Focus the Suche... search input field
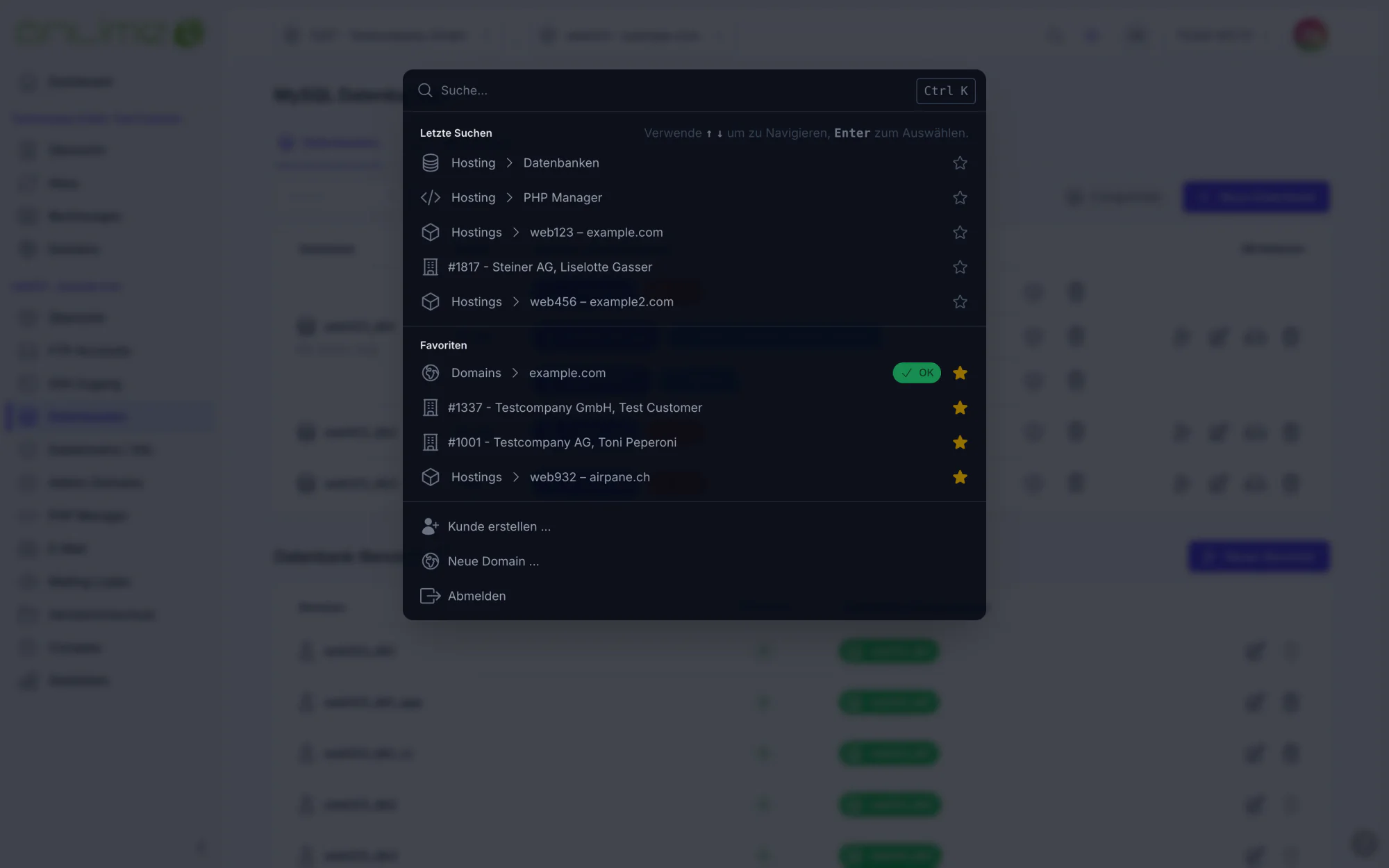The width and height of the screenshot is (1389, 868). pos(674,90)
